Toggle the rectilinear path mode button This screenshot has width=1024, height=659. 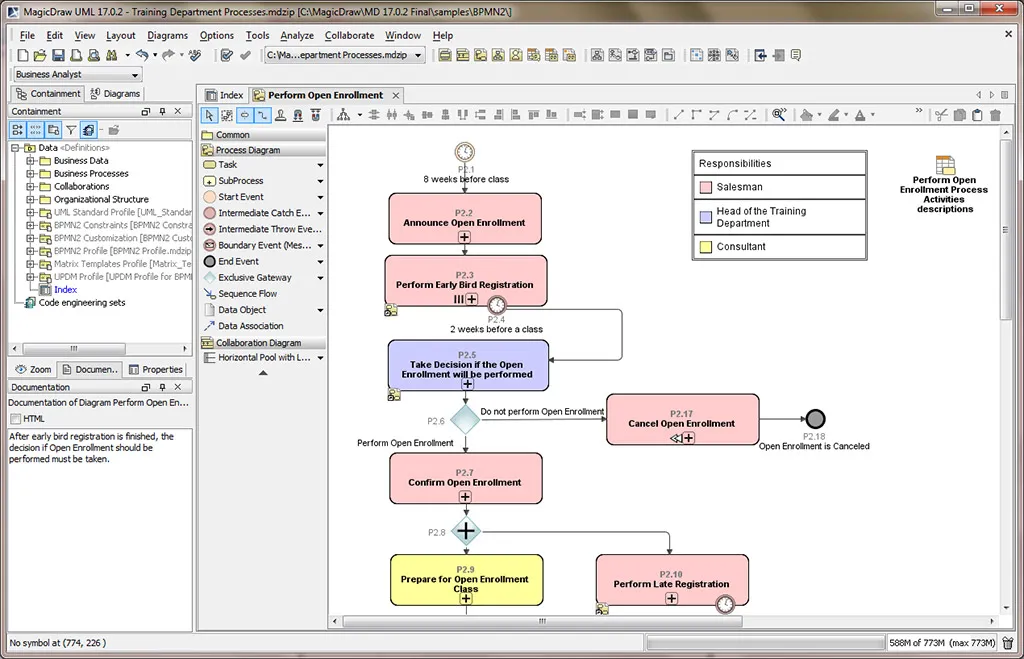pyautogui.click(x=261, y=115)
